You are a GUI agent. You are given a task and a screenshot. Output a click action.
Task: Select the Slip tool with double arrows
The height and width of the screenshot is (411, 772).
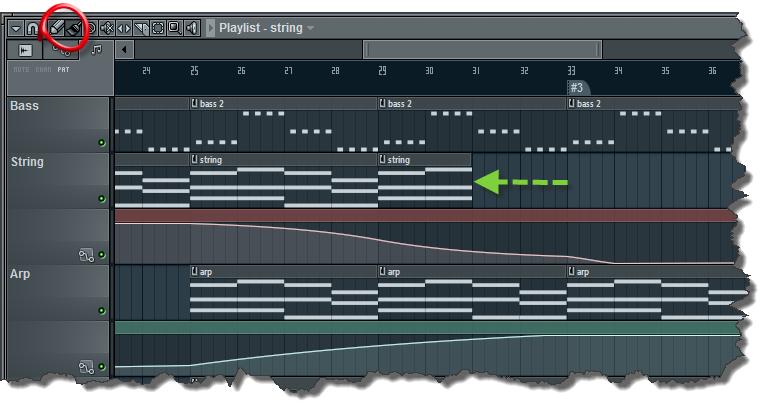[x=124, y=28]
